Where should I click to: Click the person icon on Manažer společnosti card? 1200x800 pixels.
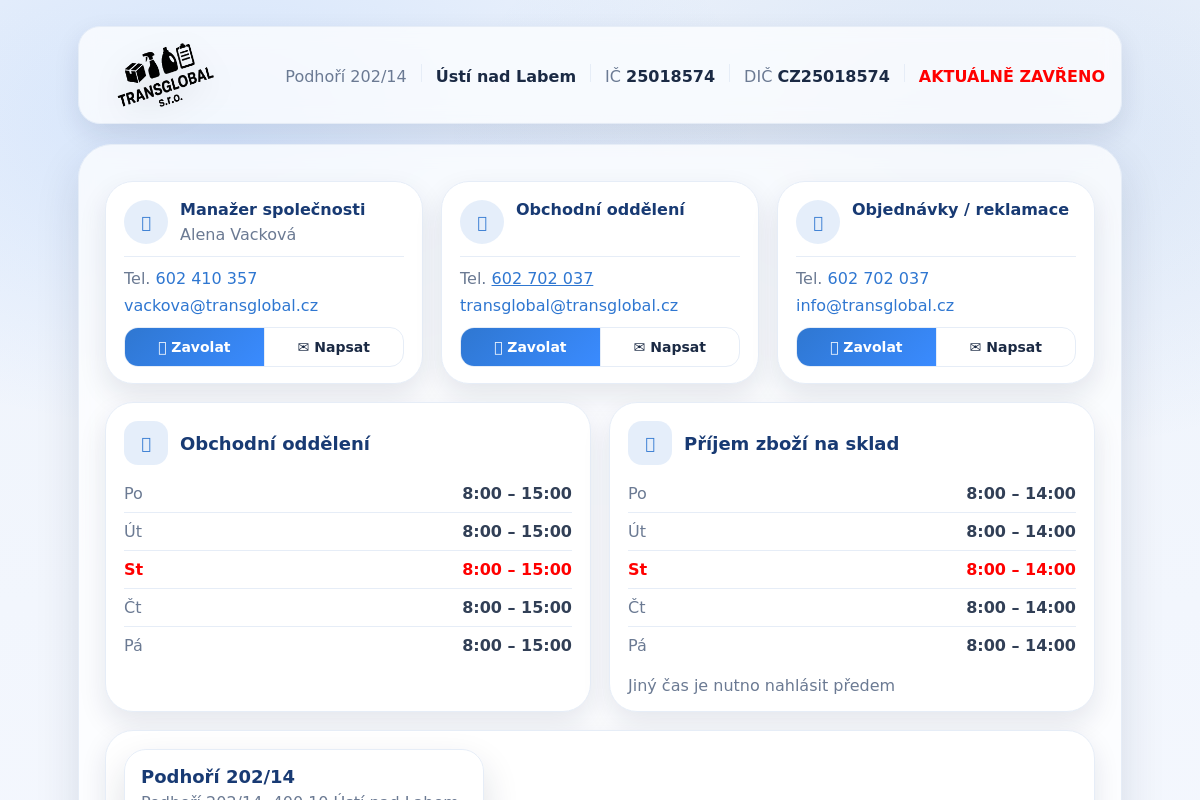(146, 222)
